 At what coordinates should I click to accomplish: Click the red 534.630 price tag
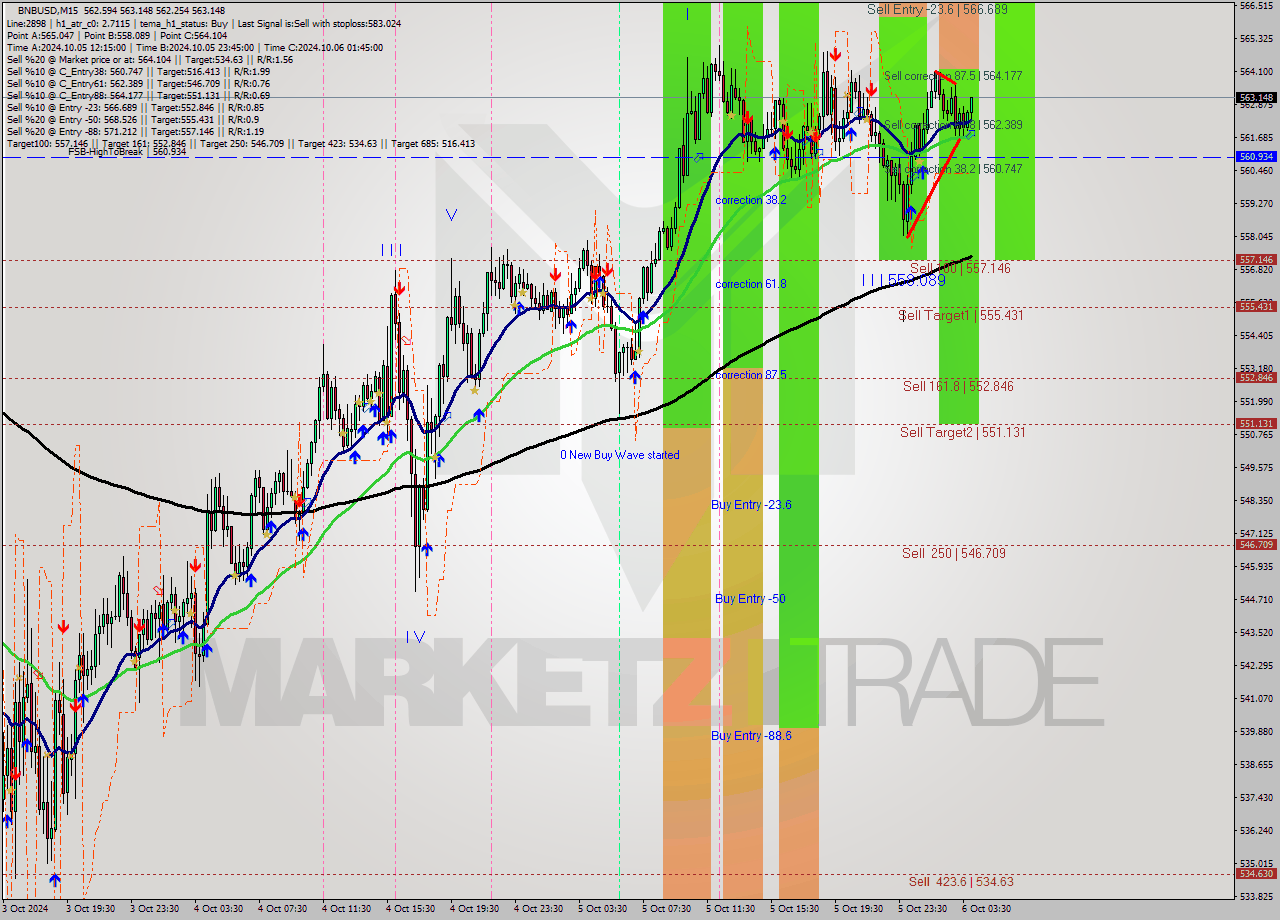pyautogui.click(x=1256, y=874)
